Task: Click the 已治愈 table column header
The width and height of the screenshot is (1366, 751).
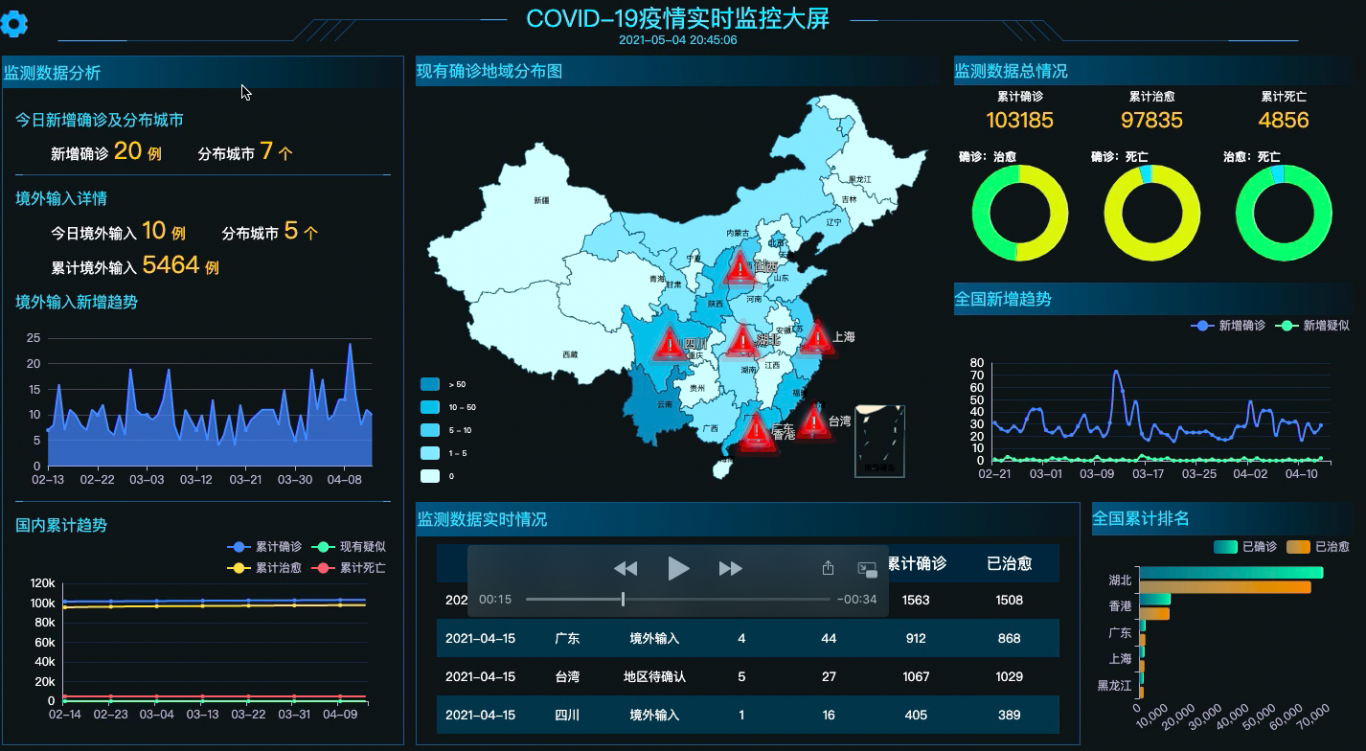Action: (x=1009, y=564)
